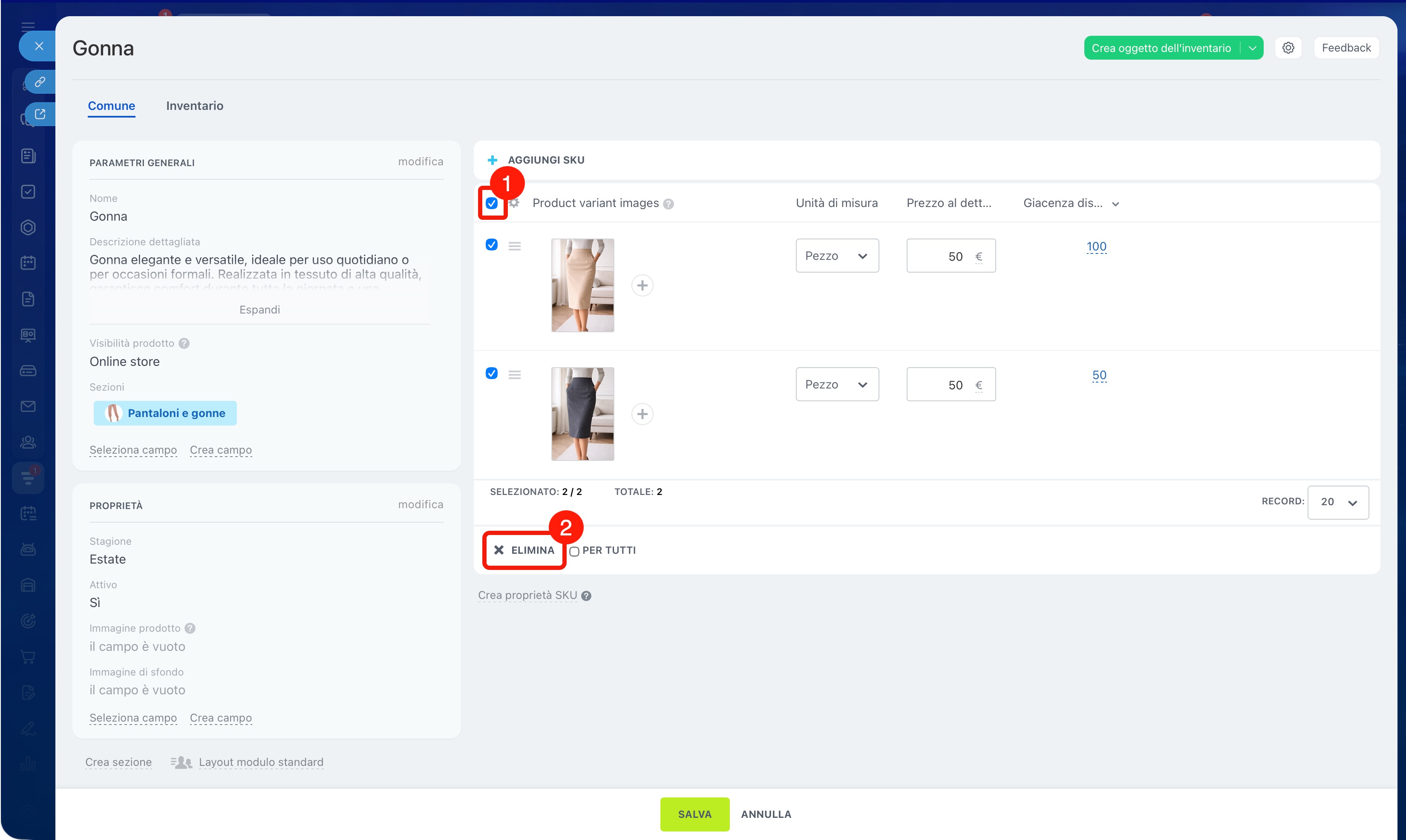
Task: Open Pezzo unit dropdown in first row
Action: pyautogui.click(x=837, y=256)
